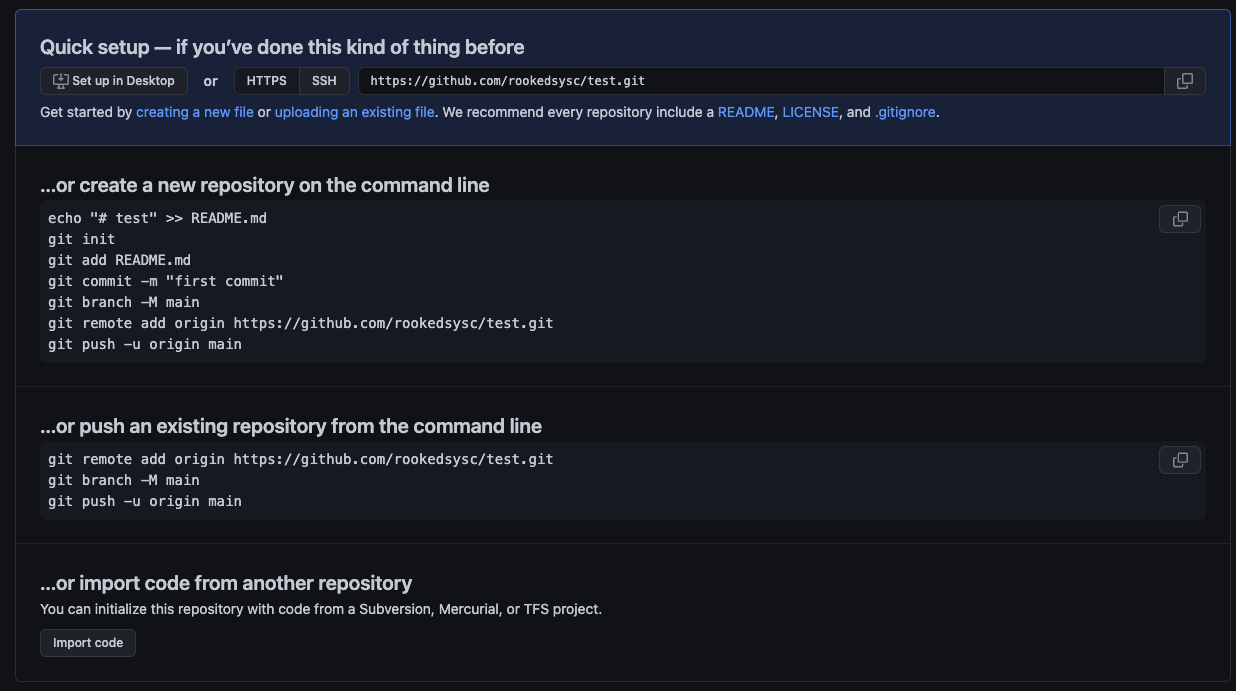Copy the create new repository commands
The image size is (1236, 691).
[1179, 219]
